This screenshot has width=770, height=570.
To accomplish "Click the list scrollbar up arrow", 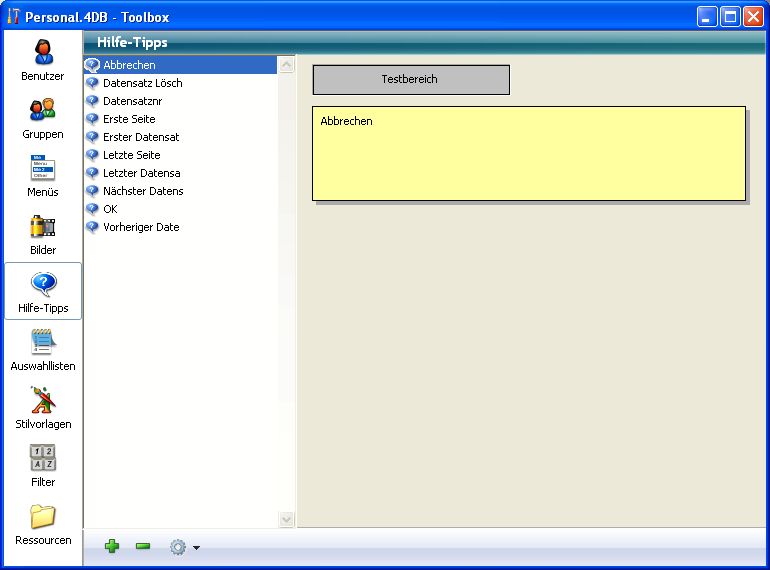I will (x=287, y=66).
